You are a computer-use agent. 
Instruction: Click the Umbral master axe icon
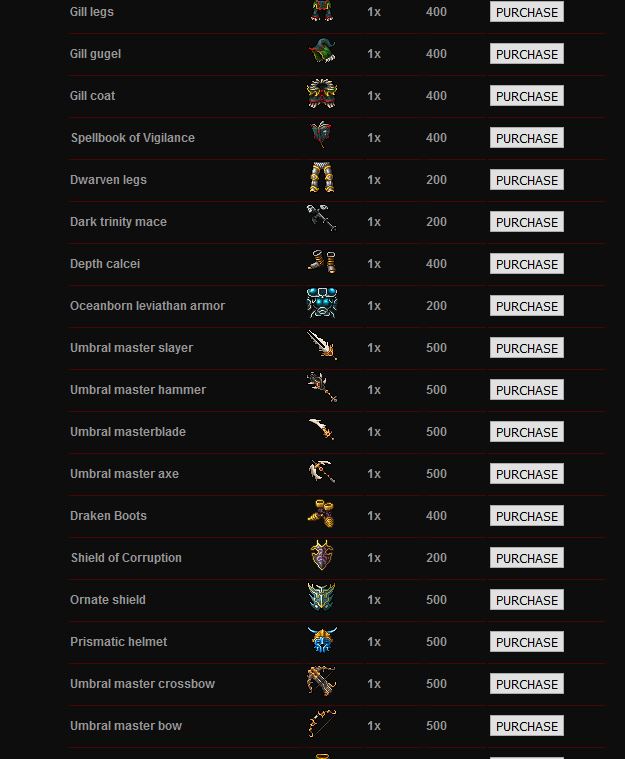coord(322,471)
